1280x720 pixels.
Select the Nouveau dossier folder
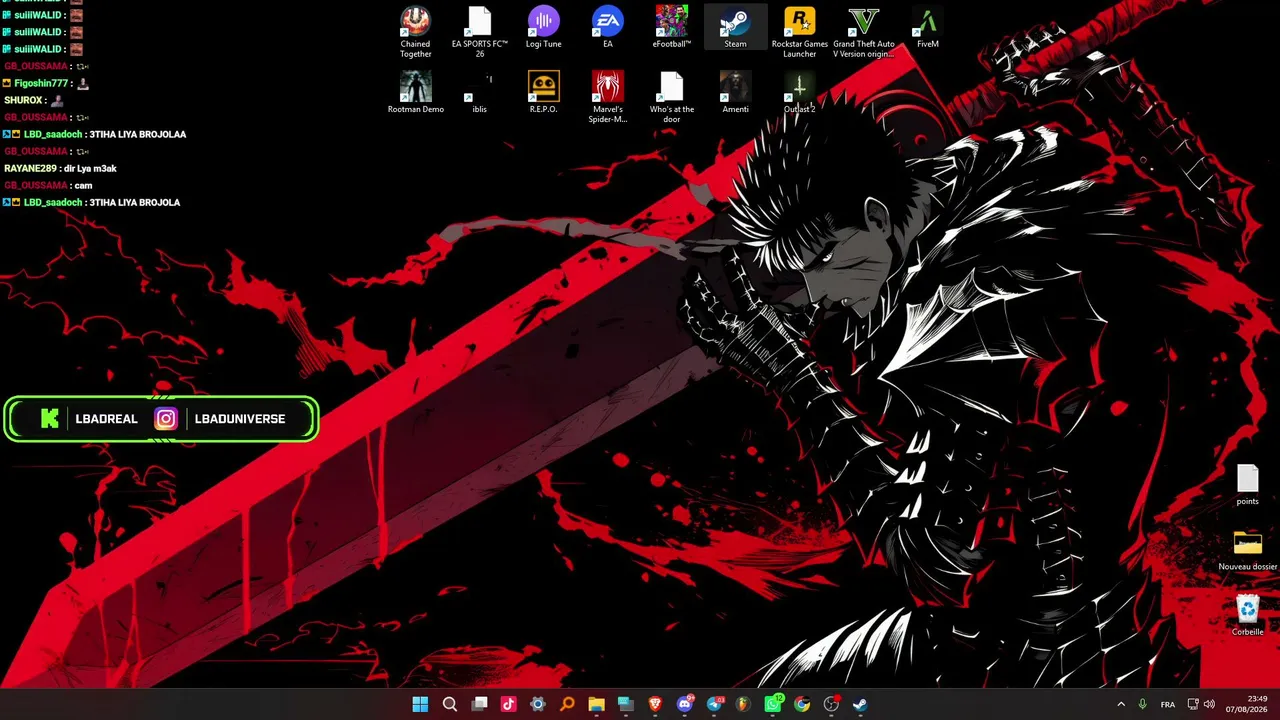click(1248, 550)
